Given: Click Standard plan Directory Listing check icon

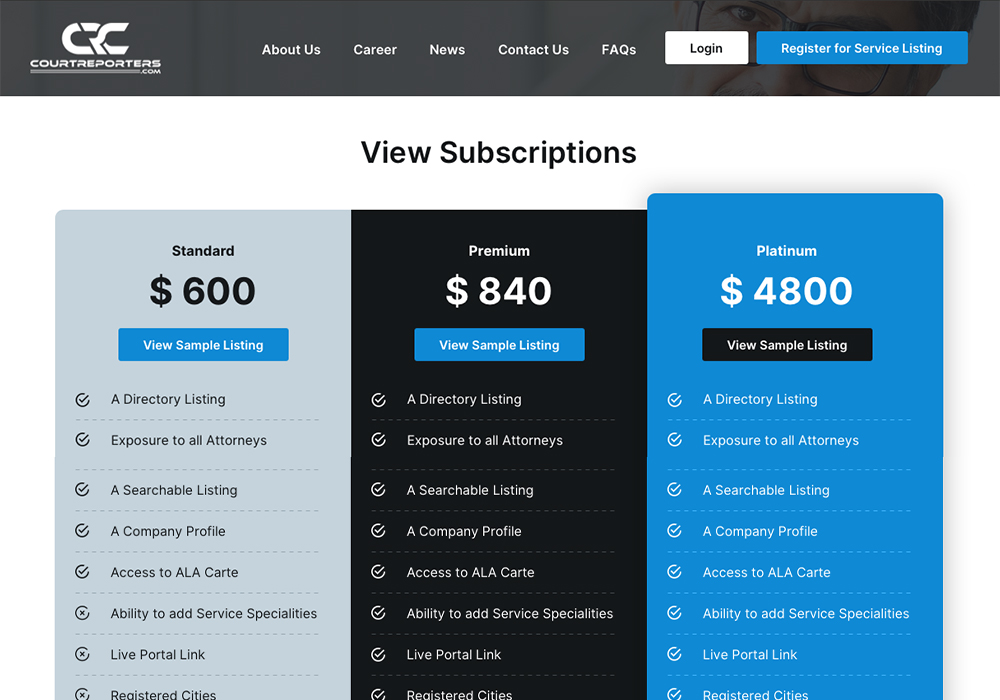Looking at the screenshot, I should click(83, 400).
